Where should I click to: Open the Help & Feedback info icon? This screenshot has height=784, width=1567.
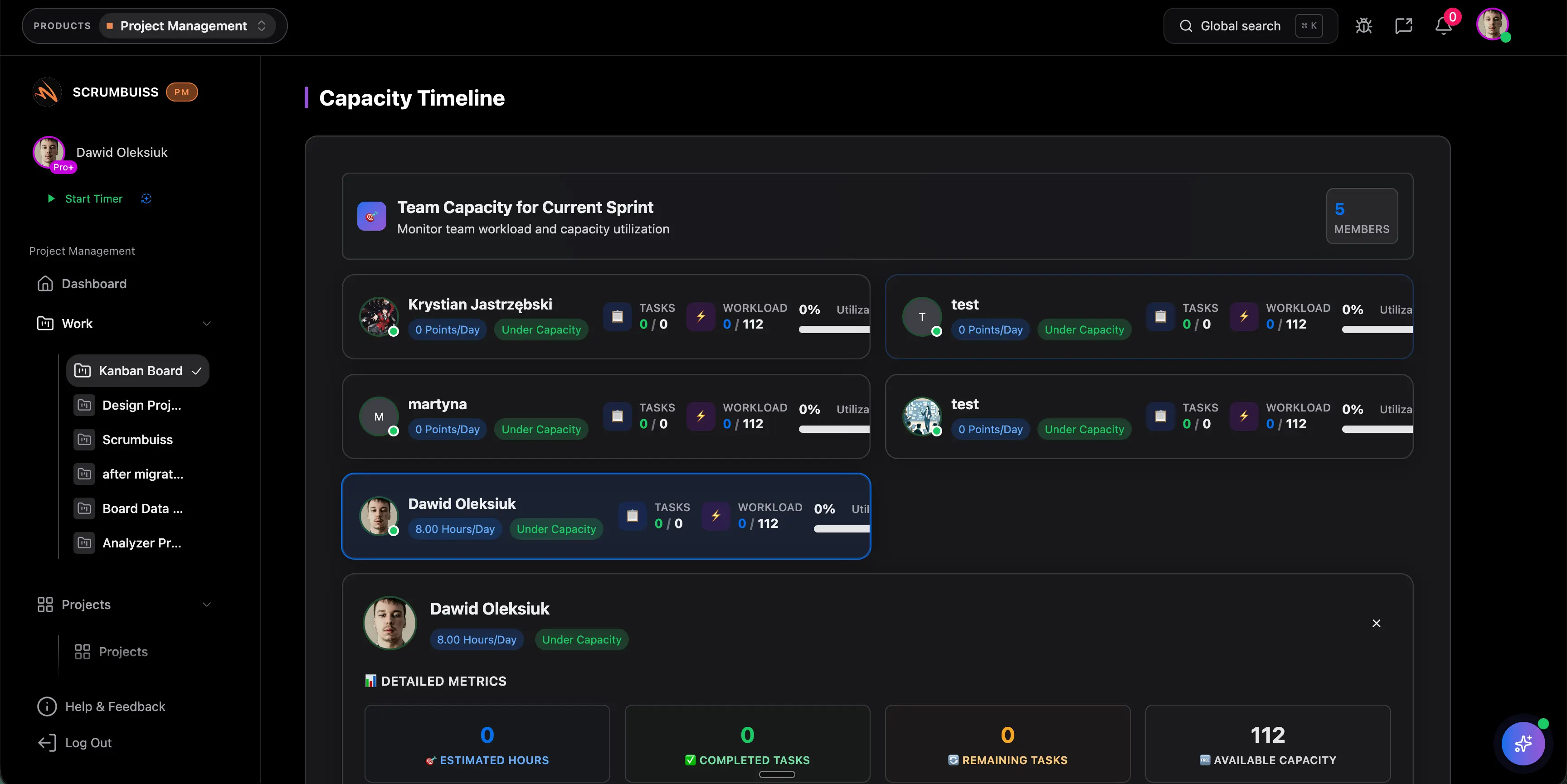pyautogui.click(x=46, y=706)
